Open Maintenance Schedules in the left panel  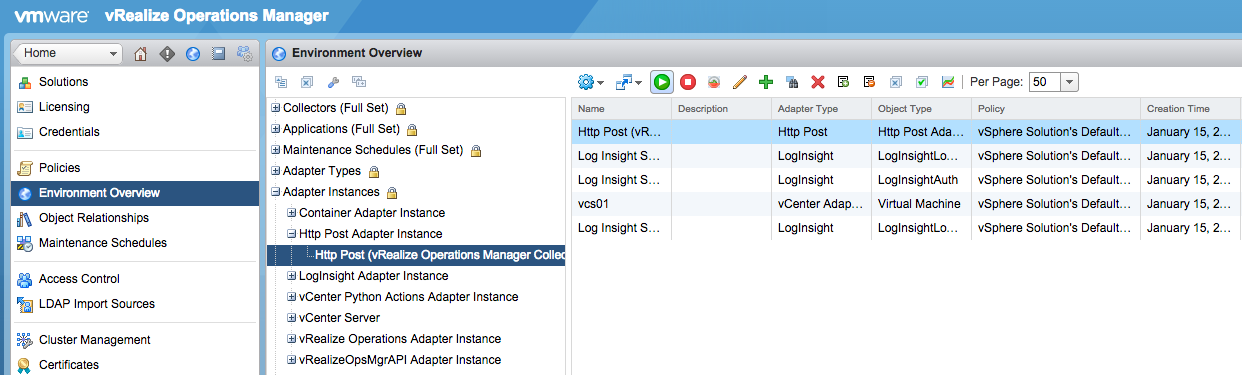(103, 243)
